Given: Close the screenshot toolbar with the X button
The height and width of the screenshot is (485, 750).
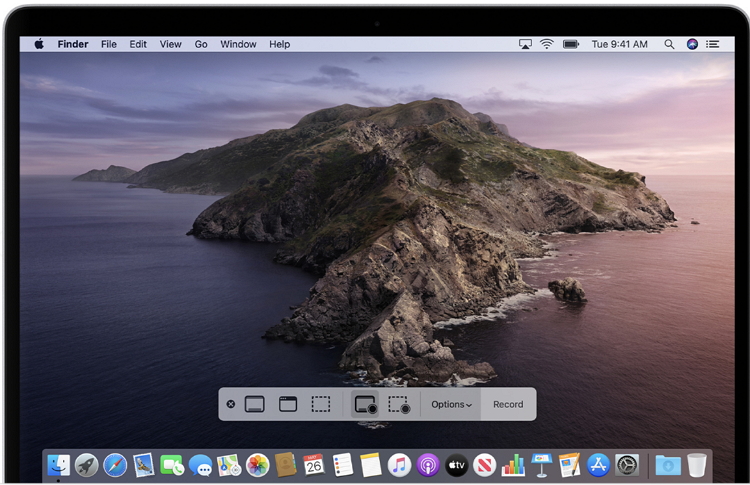Looking at the screenshot, I should point(231,404).
